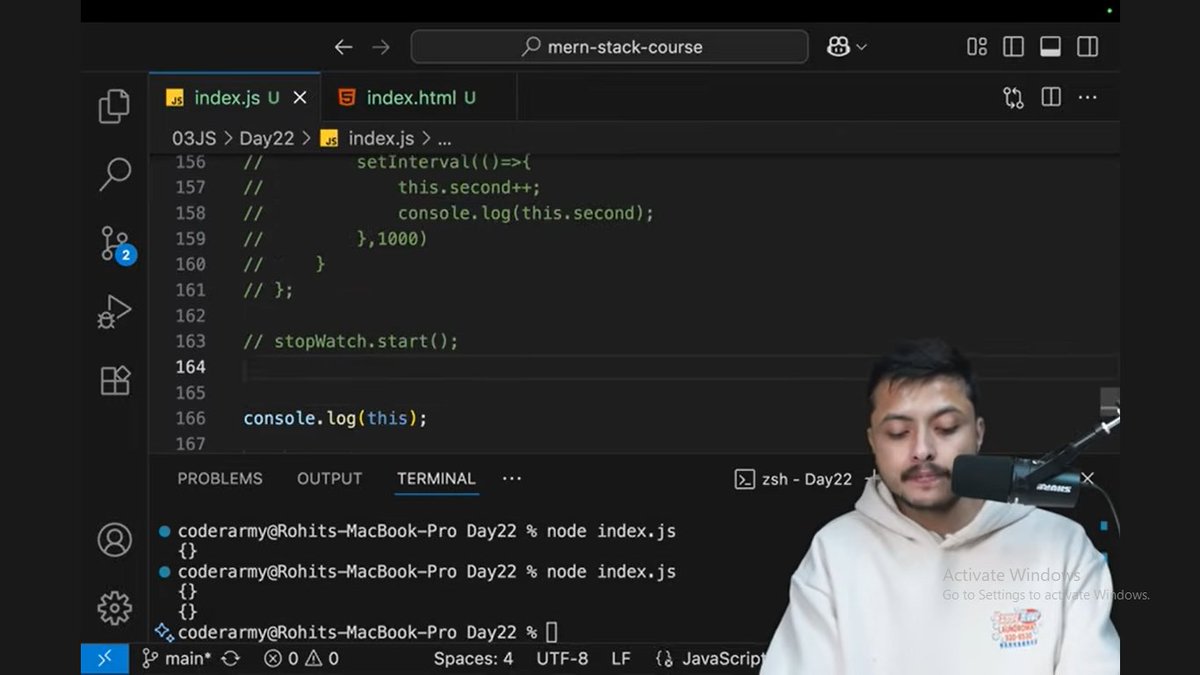Click the commented stopWatch.start() line

point(351,341)
